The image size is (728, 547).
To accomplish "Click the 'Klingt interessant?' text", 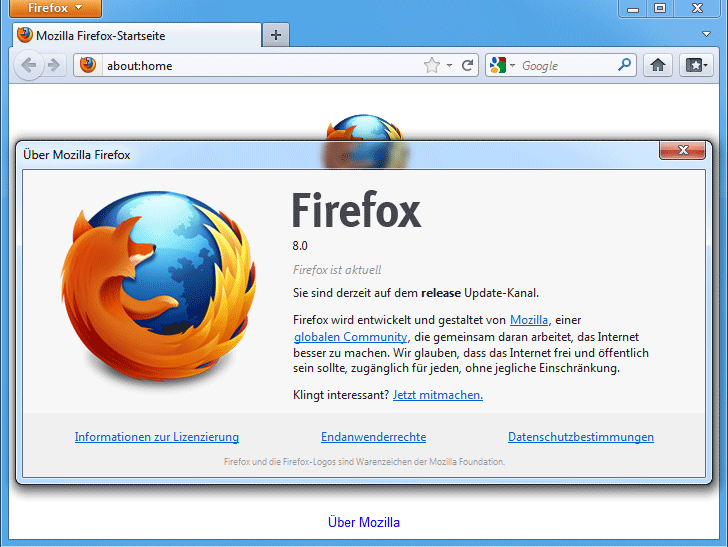I will point(341,395).
